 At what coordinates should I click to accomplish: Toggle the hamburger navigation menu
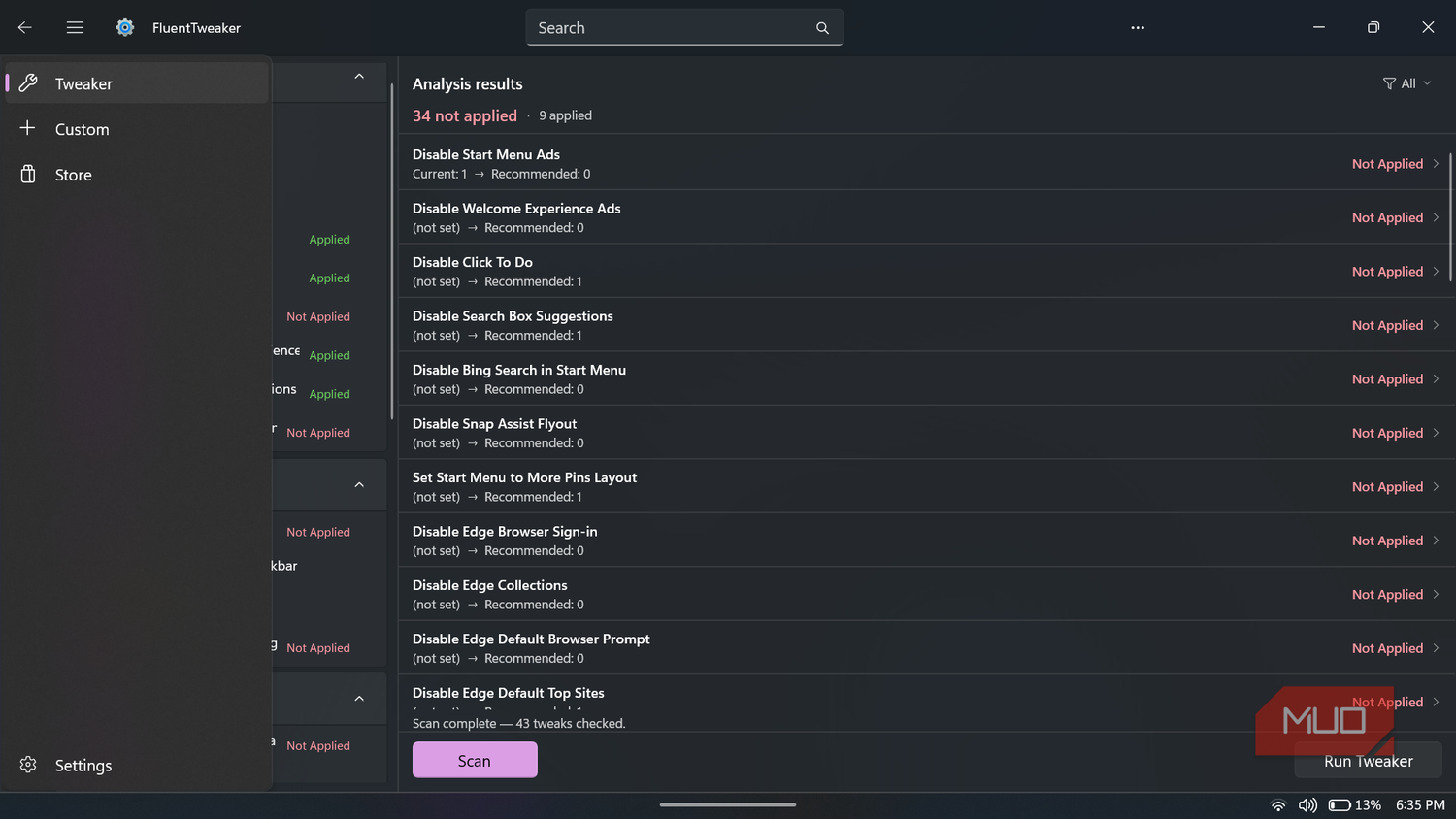click(x=75, y=27)
